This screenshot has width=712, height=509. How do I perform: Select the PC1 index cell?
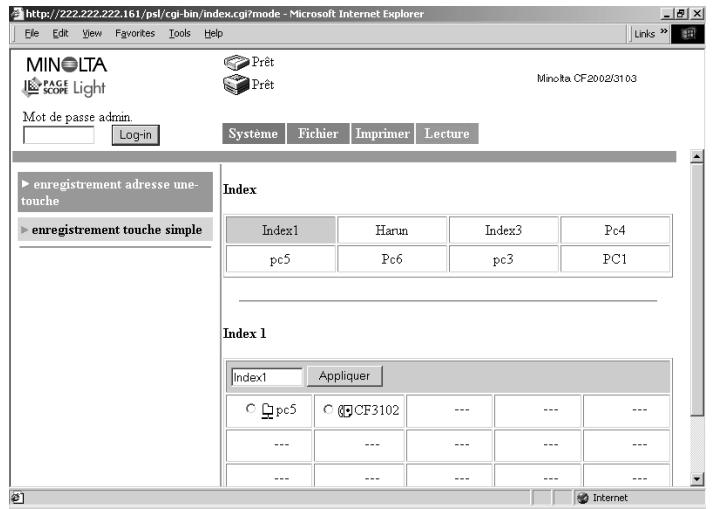coord(615,259)
